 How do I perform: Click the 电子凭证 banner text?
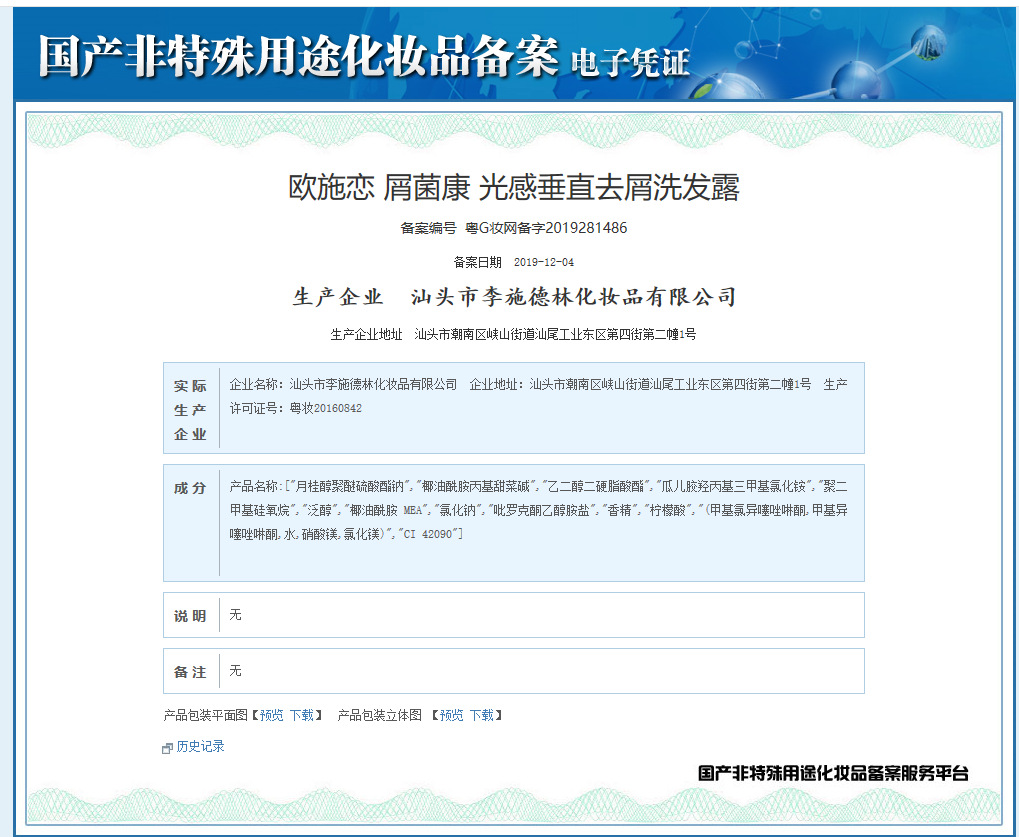(630, 63)
